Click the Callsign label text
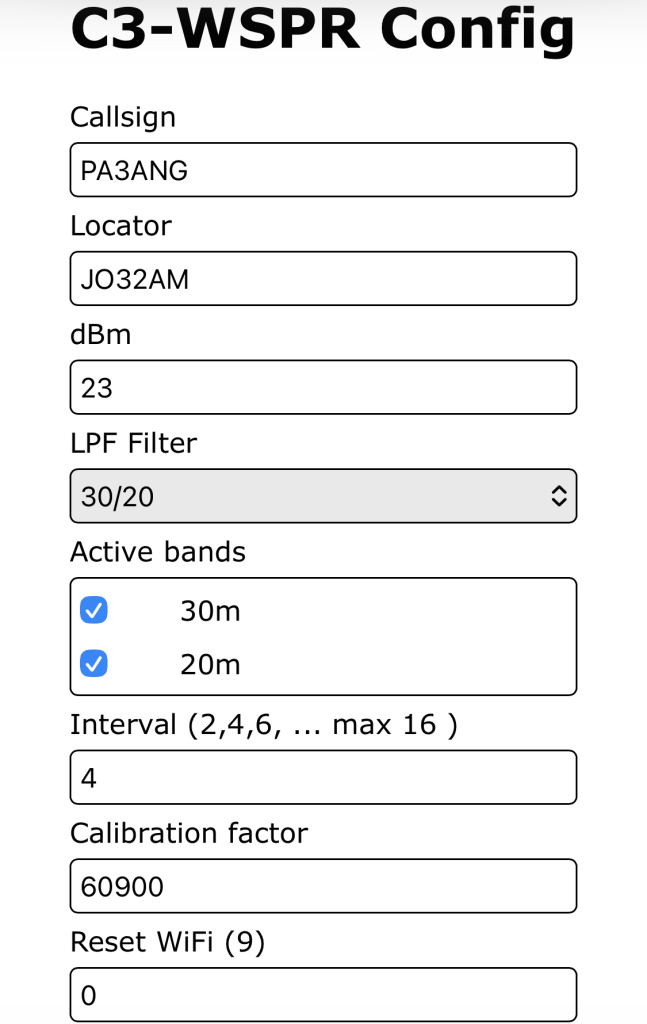647x1024 pixels. coord(123,117)
